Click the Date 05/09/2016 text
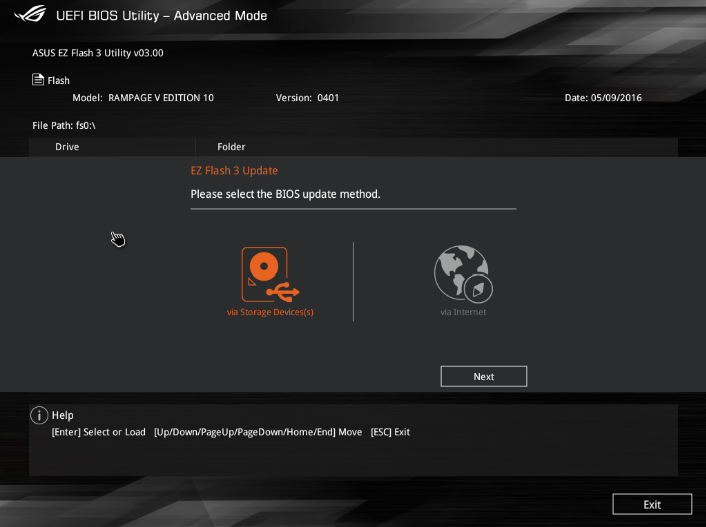 (x=603, y=98)
